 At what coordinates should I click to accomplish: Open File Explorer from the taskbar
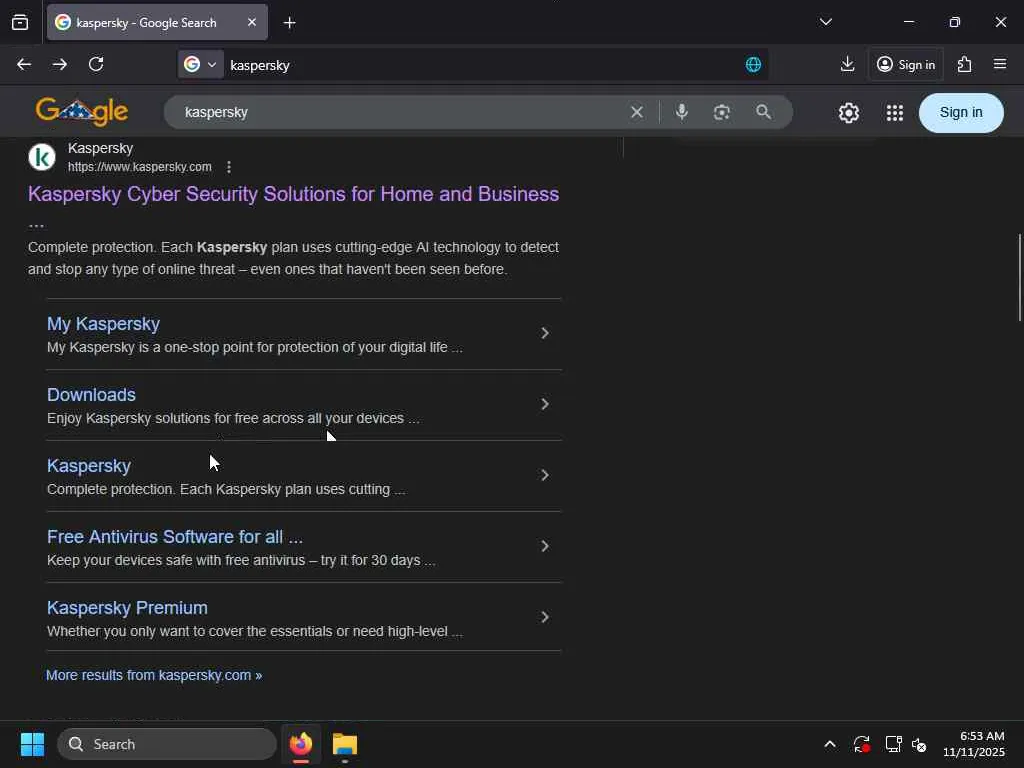[345, 744]
